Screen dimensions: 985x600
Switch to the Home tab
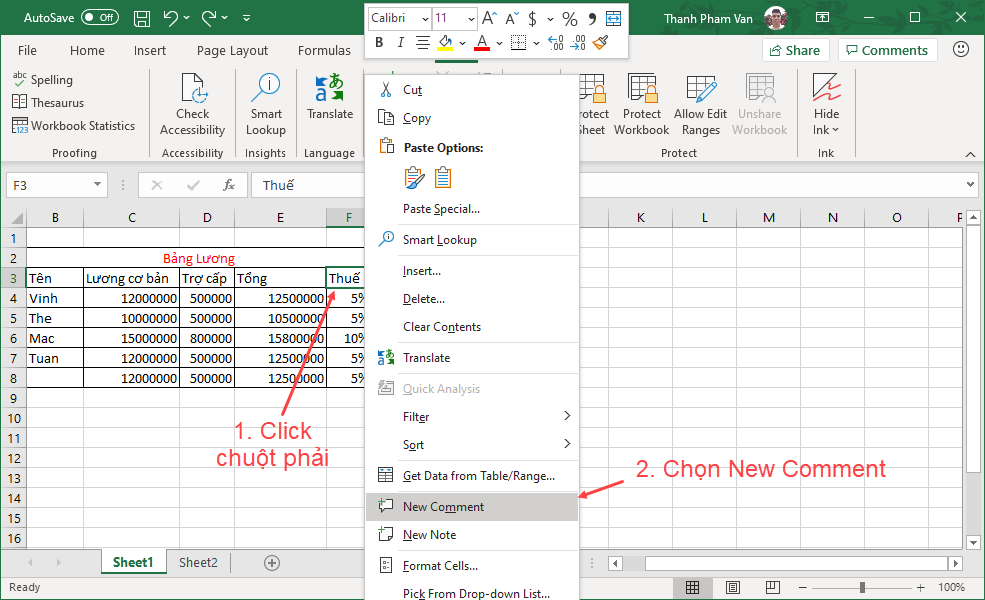[87, 50]
